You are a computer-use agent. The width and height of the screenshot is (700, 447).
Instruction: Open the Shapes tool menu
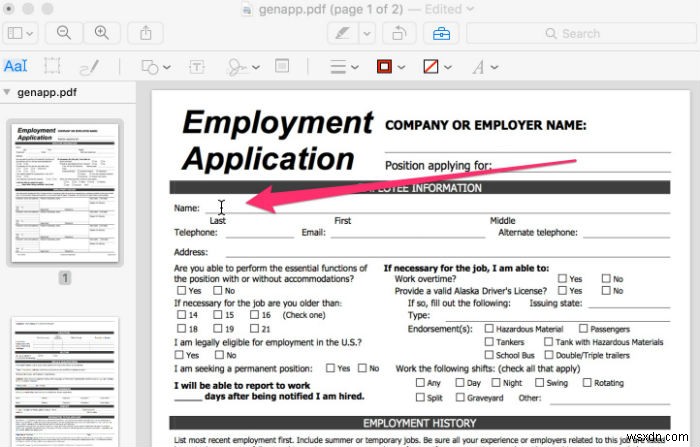click(x=156, y=67)
